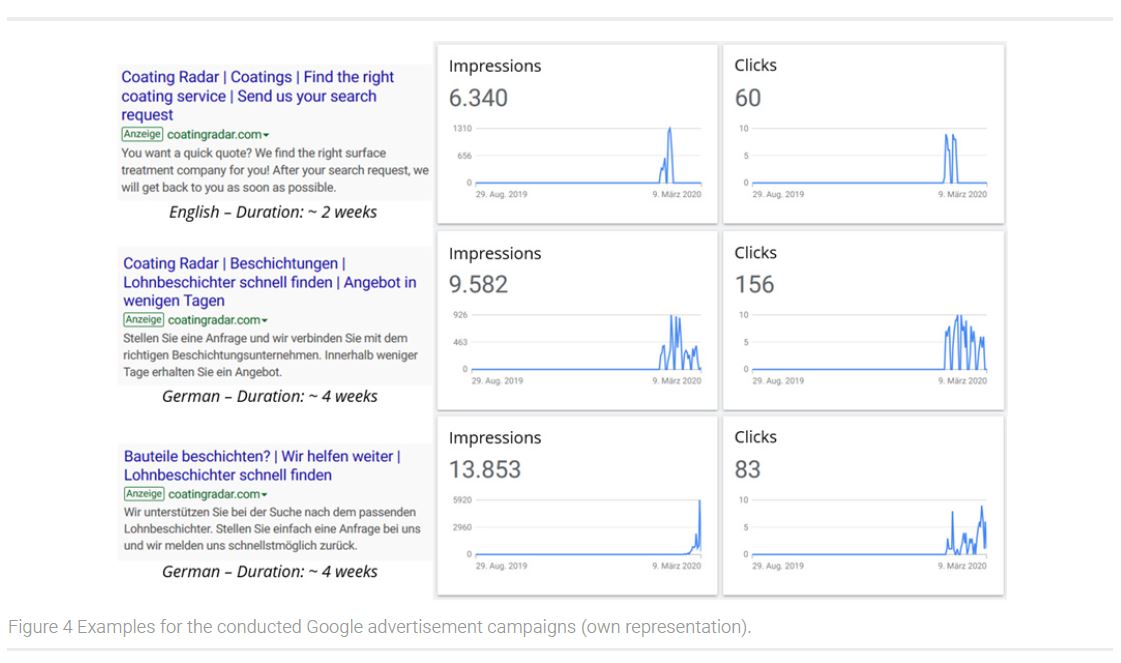1121x663 pixels.
Task: Expand the coatingradar.com dropdown arrow in the English ad
Action: (x=266, y=135)
